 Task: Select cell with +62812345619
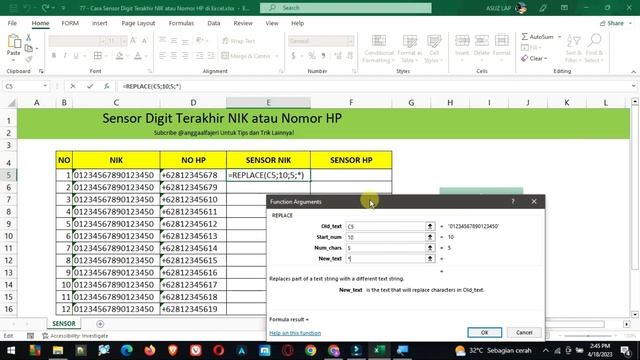point(193,309)
